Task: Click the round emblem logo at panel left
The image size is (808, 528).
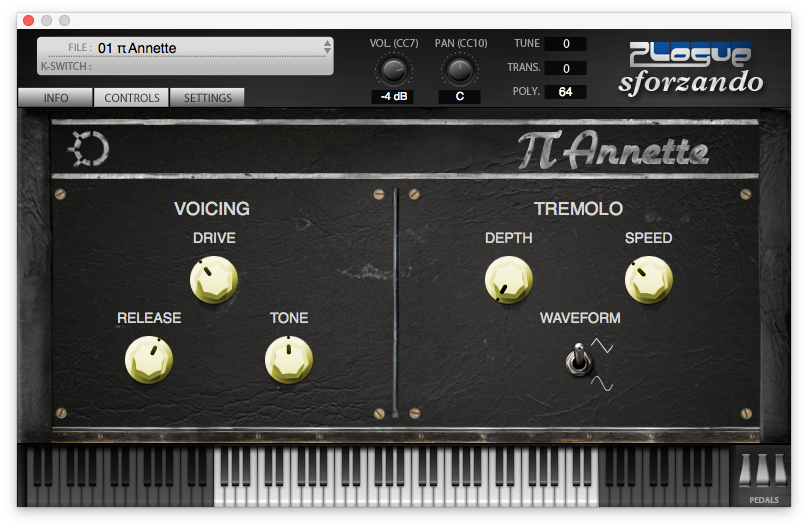Action: [x=89, y=149]
